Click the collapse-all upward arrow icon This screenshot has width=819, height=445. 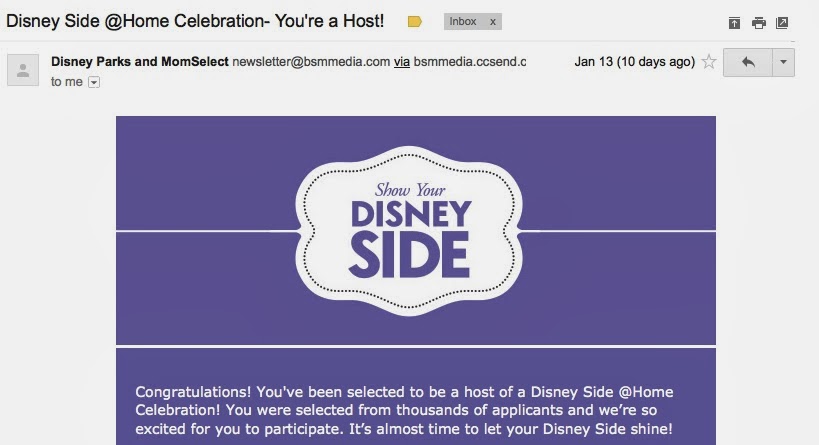tap(734, 23)
